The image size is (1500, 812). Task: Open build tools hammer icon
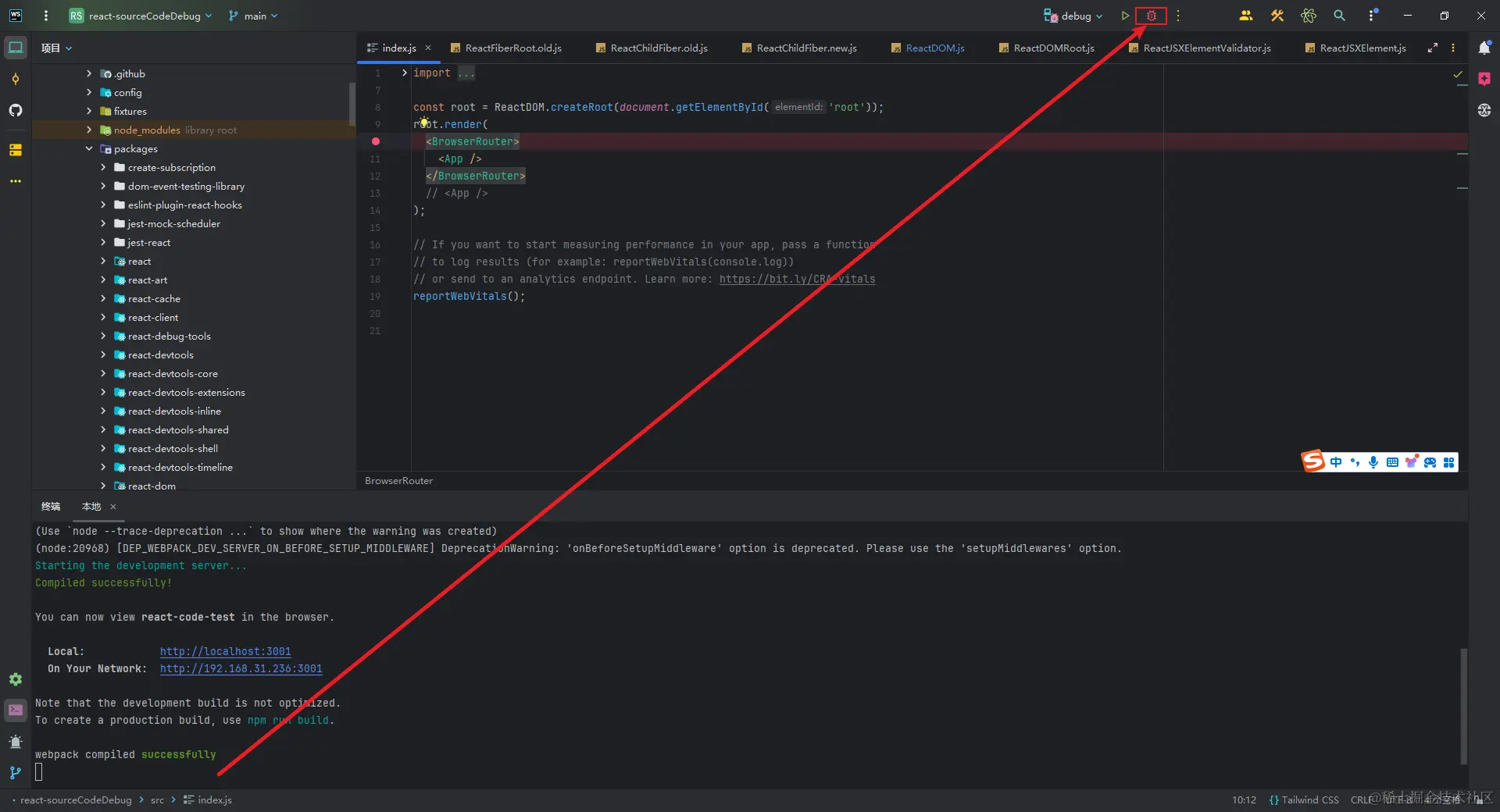(x=1277, y=16)
